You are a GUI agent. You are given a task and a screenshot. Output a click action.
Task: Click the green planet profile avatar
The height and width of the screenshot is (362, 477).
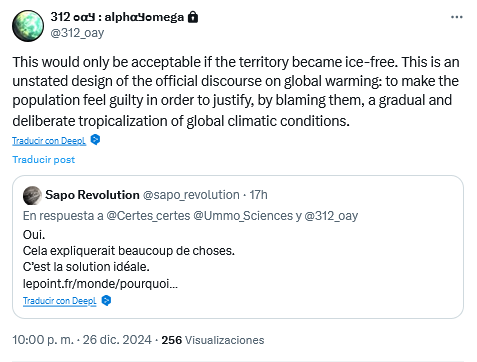click(28, 26)
